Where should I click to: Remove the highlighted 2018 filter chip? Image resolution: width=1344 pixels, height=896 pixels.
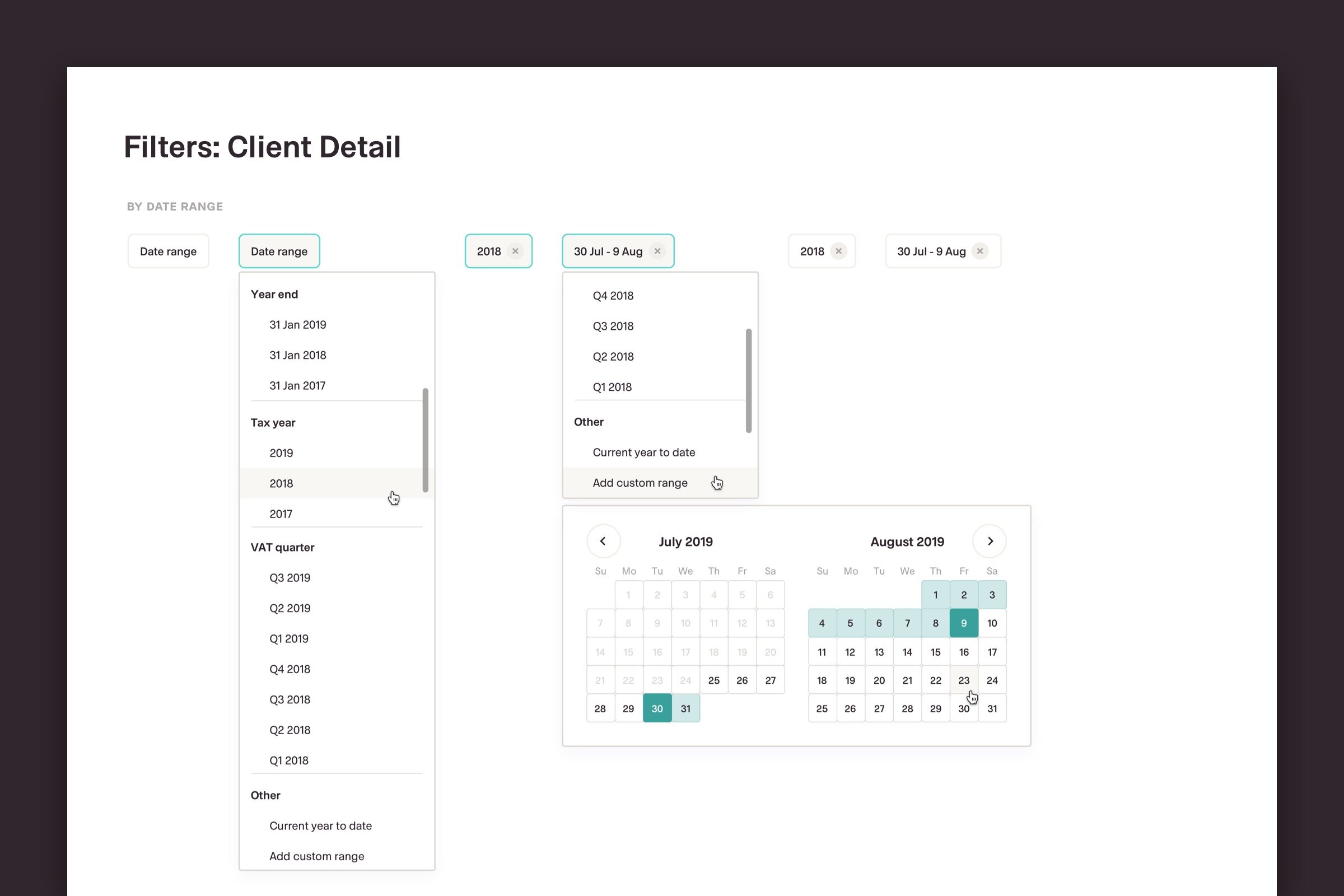(x=515, y=251)
